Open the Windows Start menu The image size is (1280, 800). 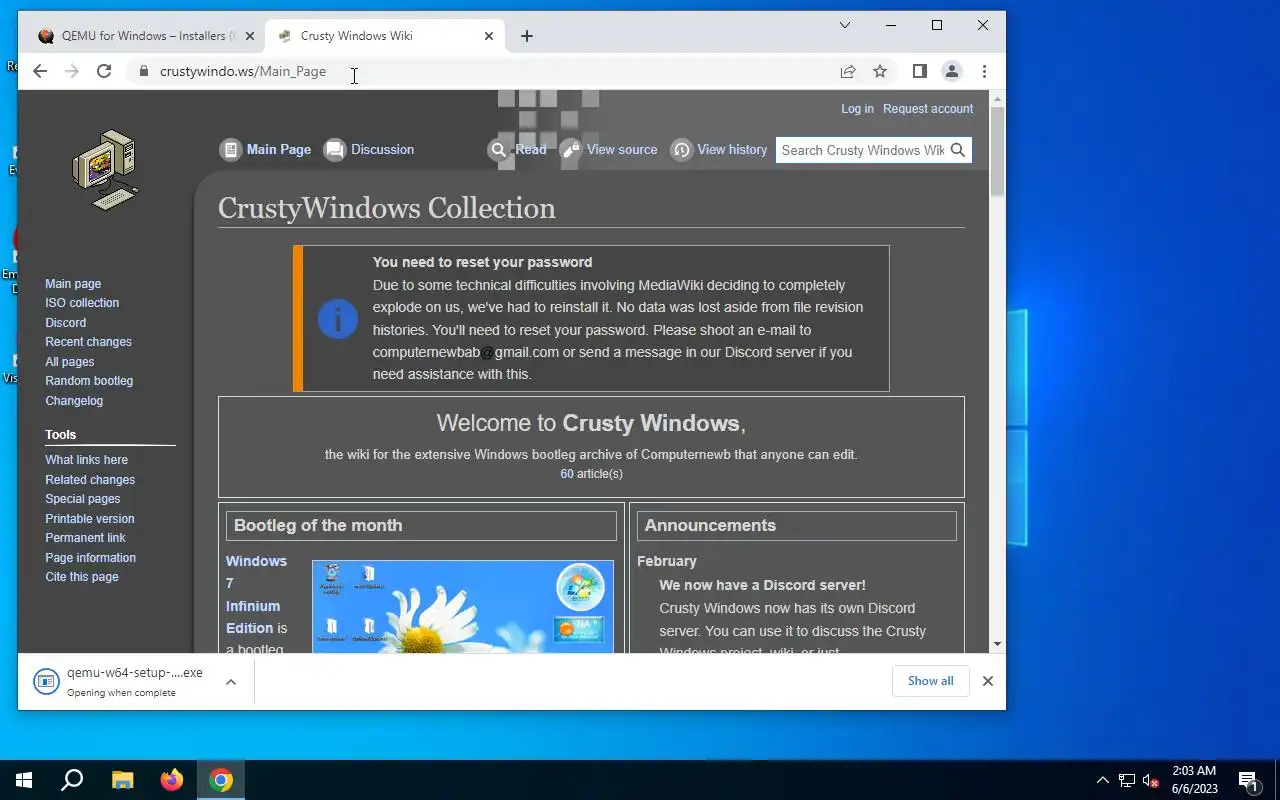click(x=24, y=780)
